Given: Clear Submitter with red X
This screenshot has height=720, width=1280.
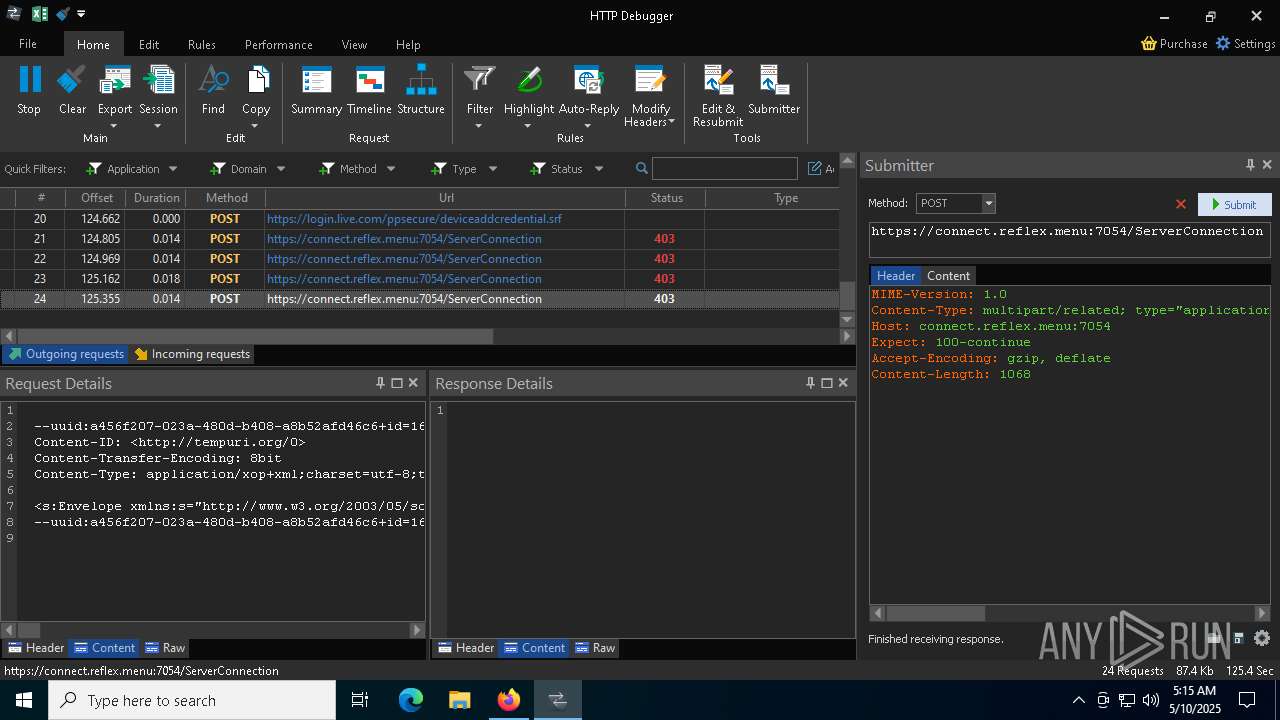Looking at the screenshot, I should pos(1181,204).
